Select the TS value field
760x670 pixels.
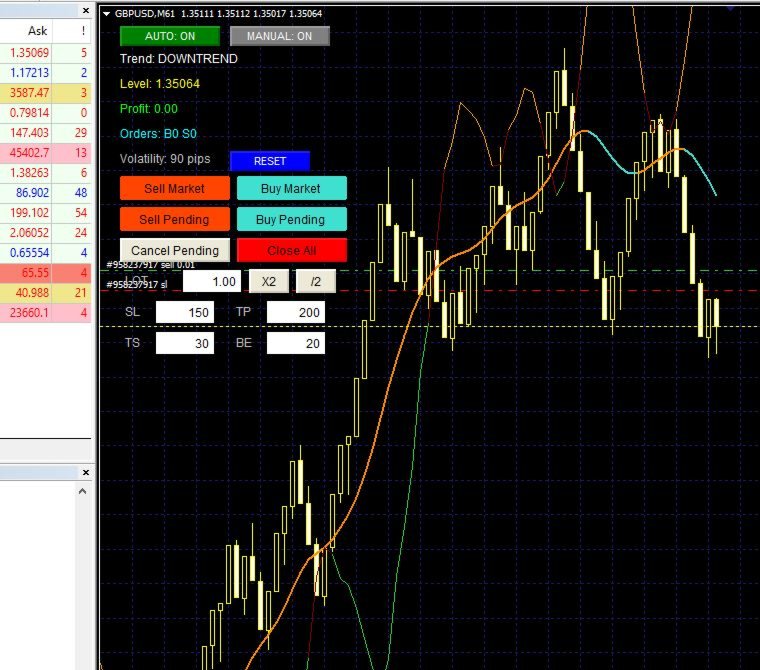185,343
